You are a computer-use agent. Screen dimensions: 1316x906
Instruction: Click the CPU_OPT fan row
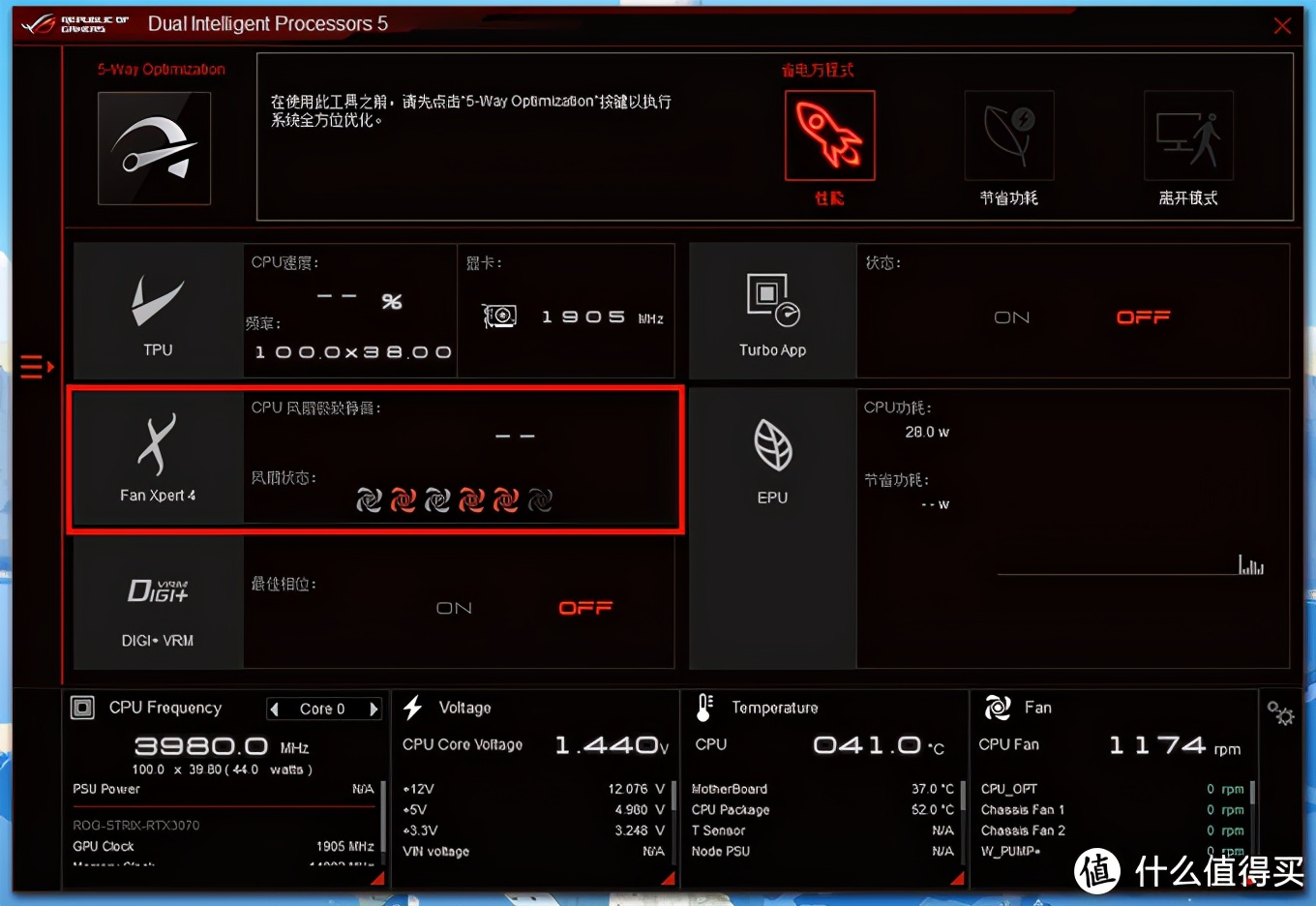(x=1113, y=789)
